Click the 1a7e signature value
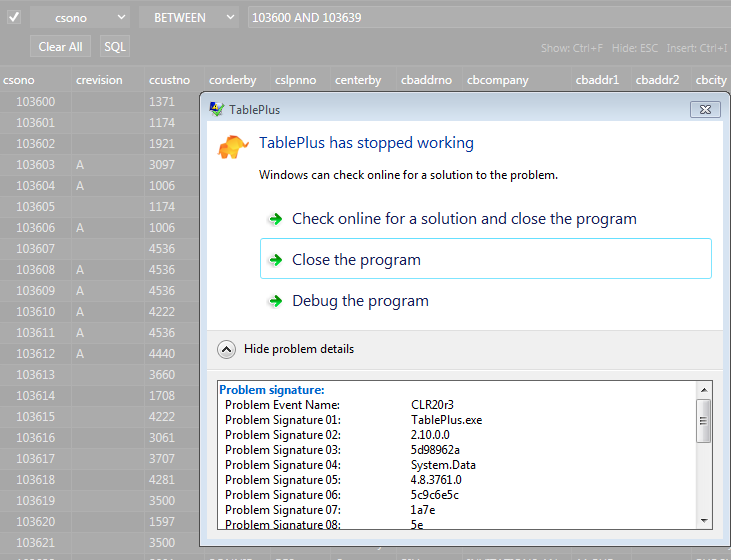This screenshot has width=731, height=560. (x=423, y=510)
